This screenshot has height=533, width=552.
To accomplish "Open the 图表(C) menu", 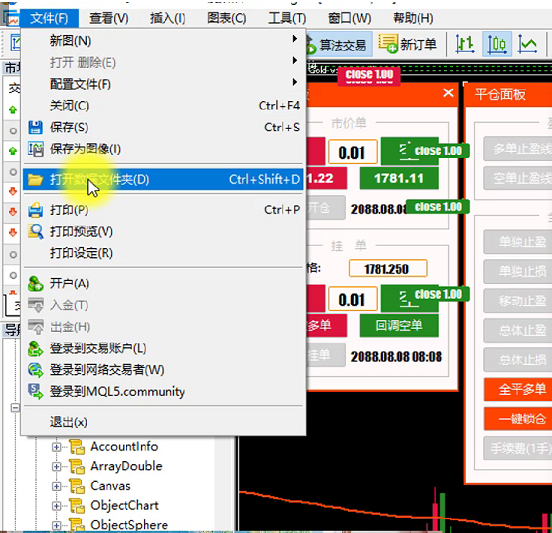I will [227, 18].
